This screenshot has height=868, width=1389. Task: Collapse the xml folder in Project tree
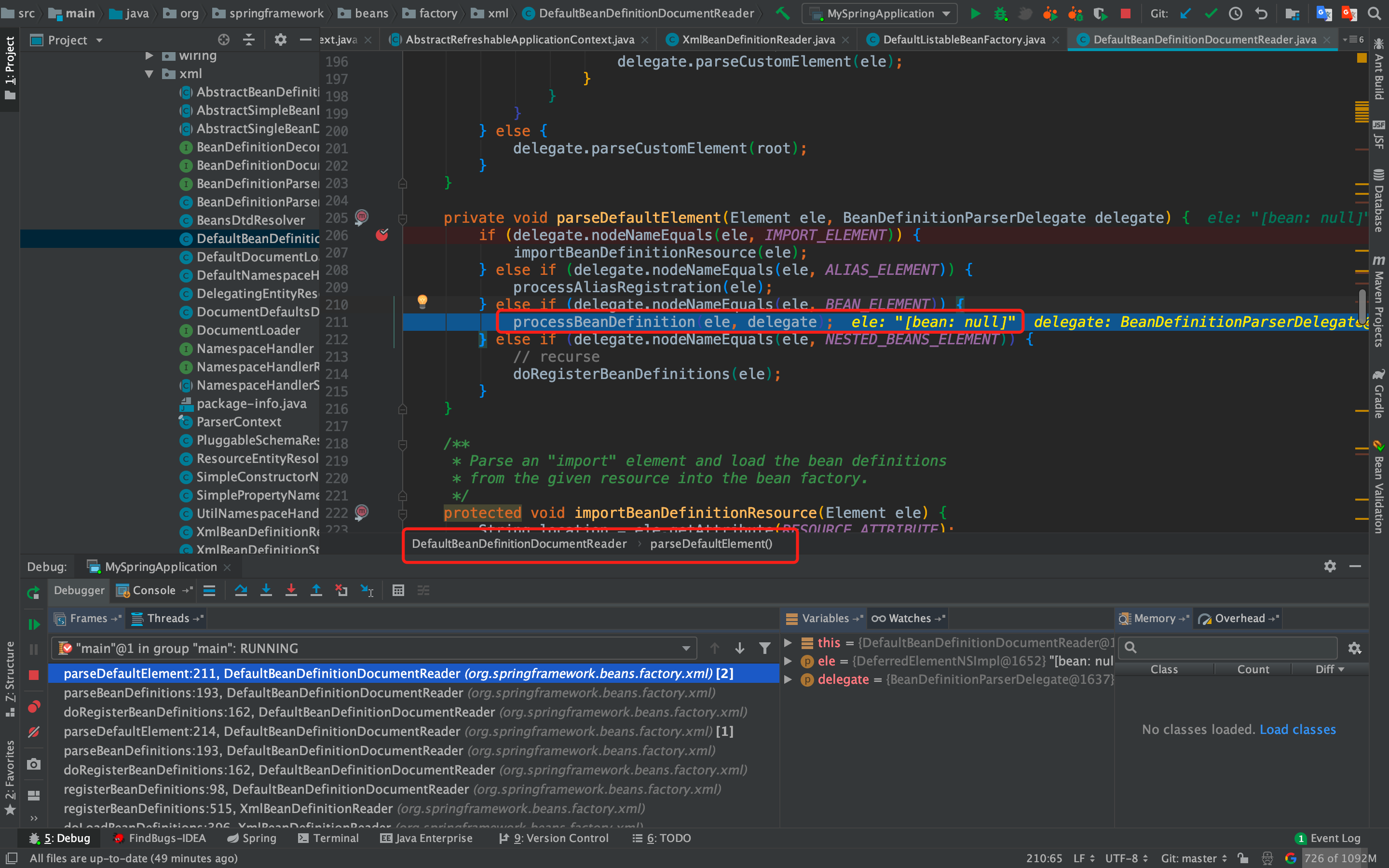pyautogui.click(x=149, y=73)
